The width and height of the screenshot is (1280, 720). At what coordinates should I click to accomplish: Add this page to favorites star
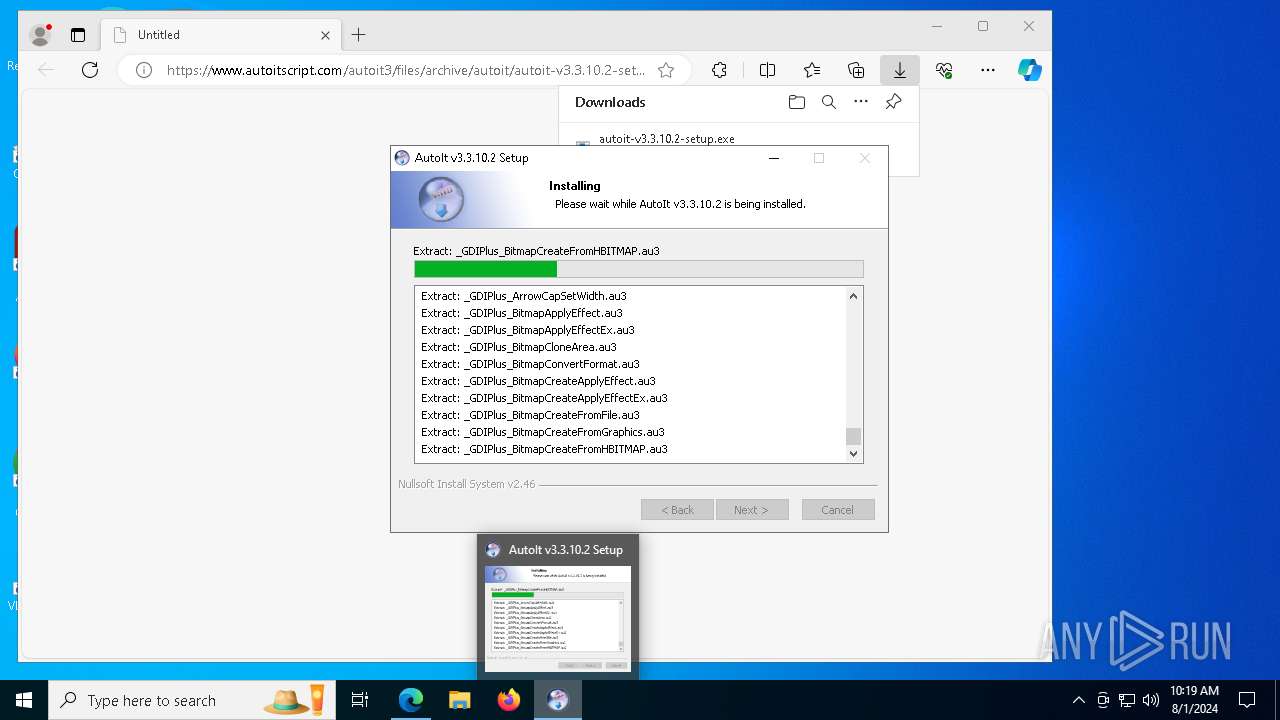point(666,70)
